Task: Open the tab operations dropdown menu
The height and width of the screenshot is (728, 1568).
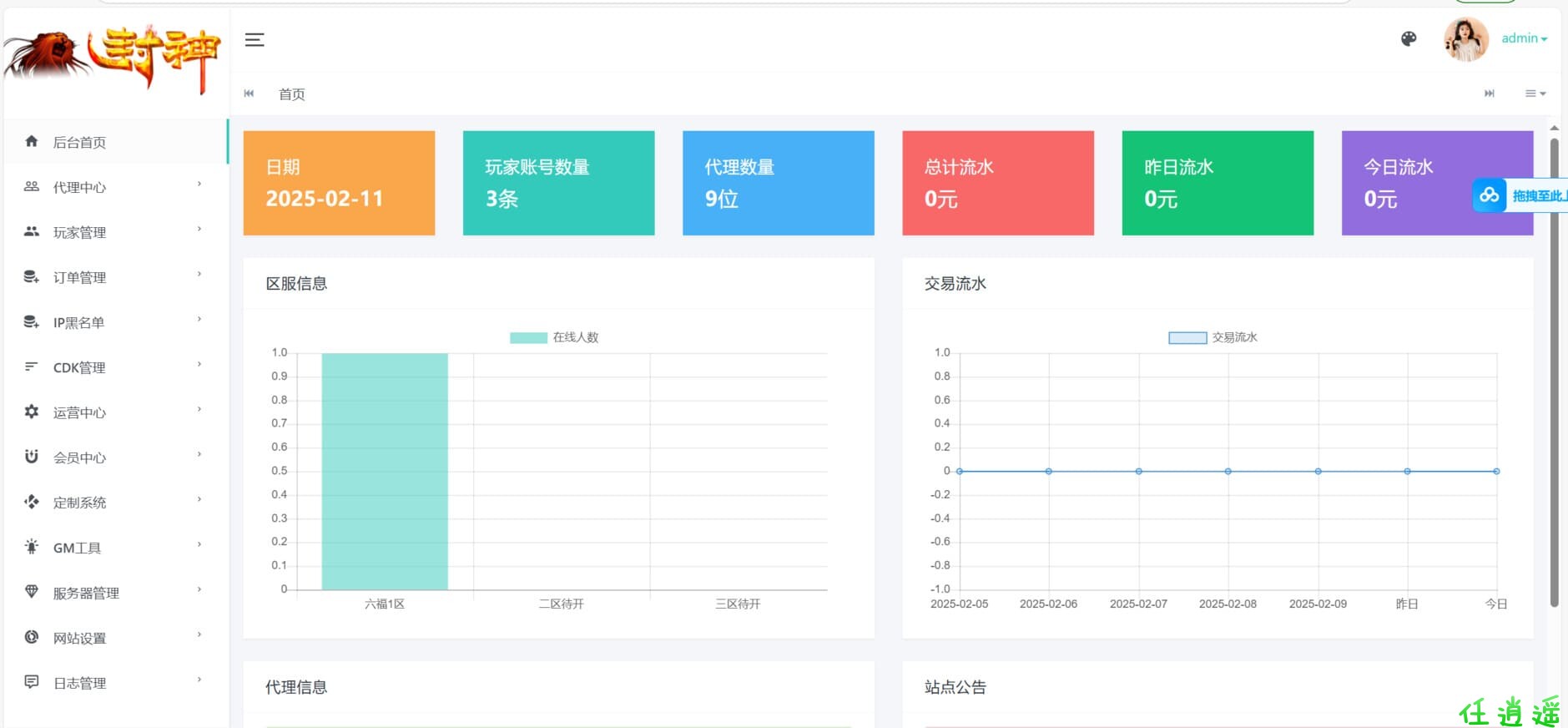Action: tap(1535, 94)
